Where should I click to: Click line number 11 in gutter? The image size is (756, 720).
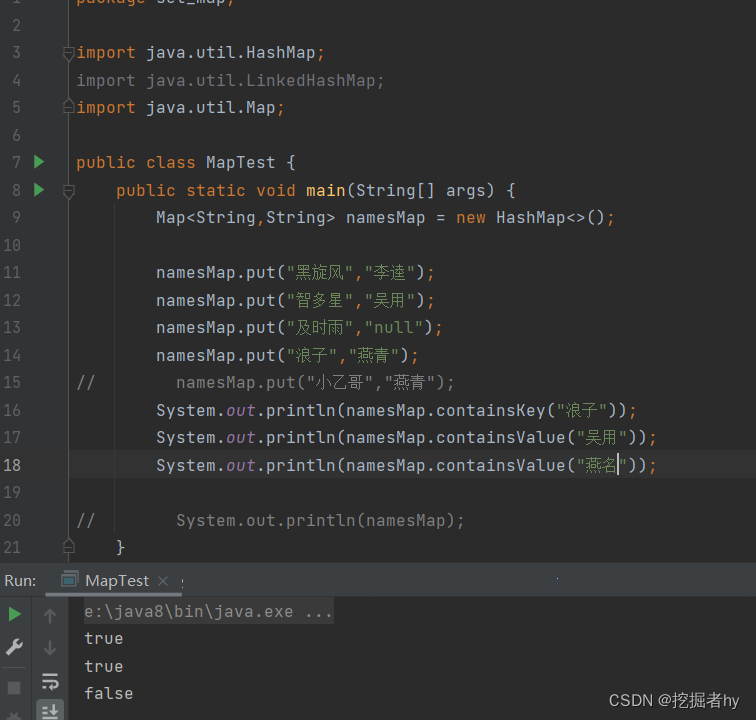coord(12,272)
